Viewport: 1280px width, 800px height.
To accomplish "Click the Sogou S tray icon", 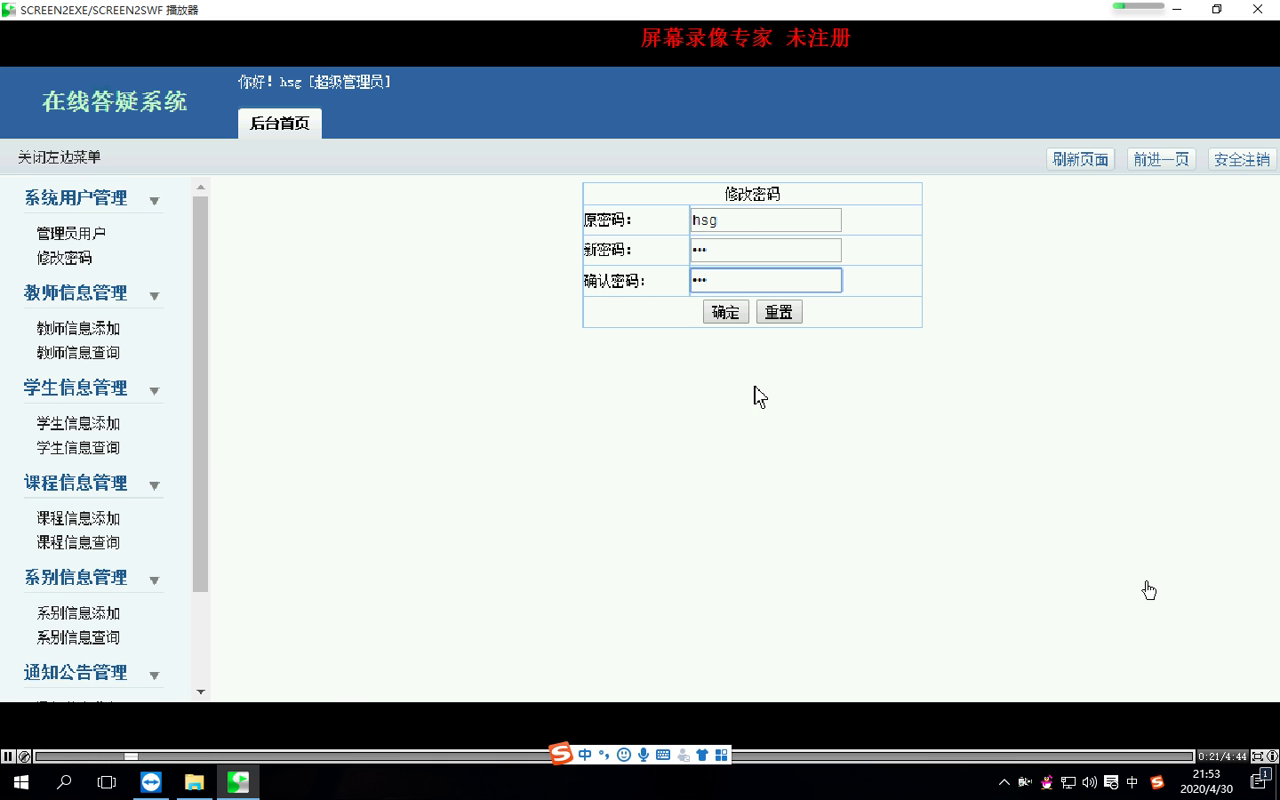I will pos(1157,782).
